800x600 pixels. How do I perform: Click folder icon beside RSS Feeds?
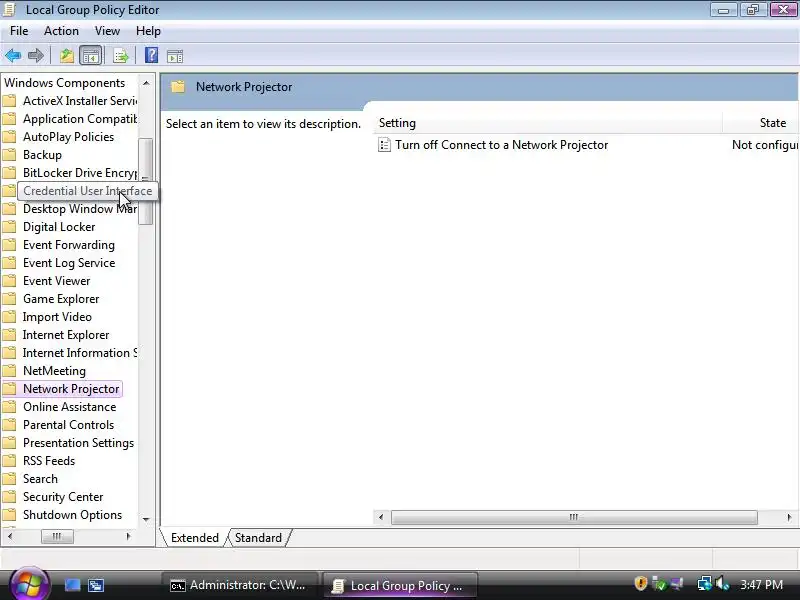click(x=9, y=461)
